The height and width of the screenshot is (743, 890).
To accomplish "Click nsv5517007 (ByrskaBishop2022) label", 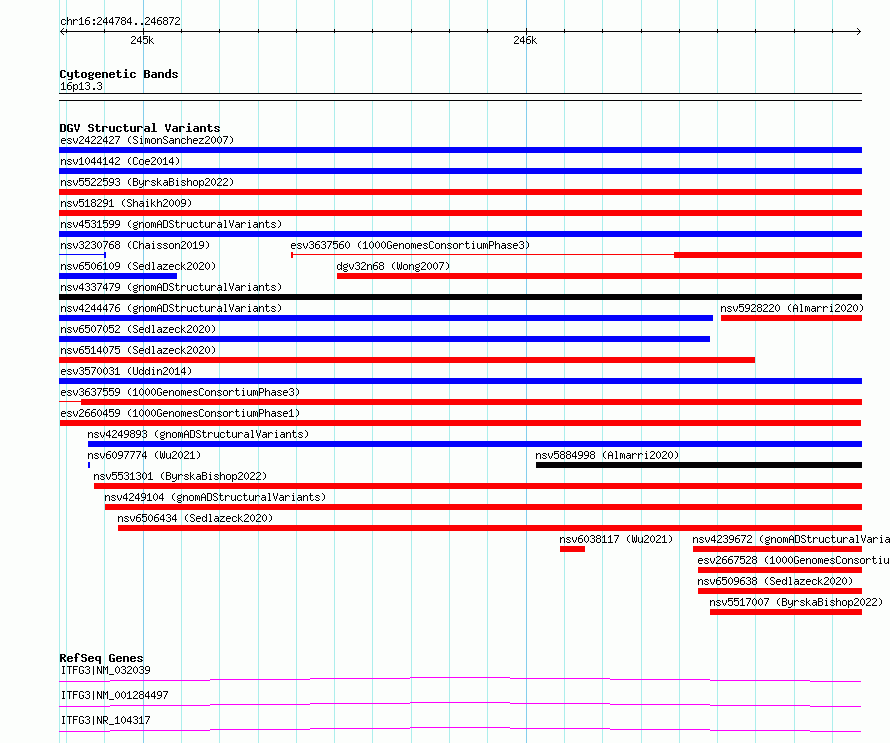I will [x=796, y=602].
